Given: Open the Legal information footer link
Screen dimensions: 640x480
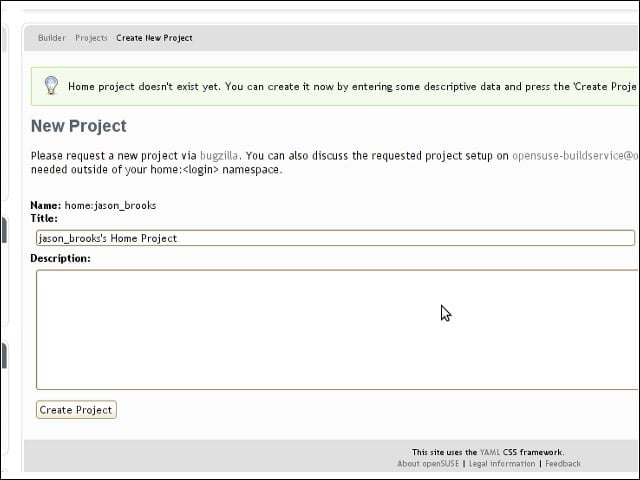Looking at the screenshot, I should (x=502, y=464).
